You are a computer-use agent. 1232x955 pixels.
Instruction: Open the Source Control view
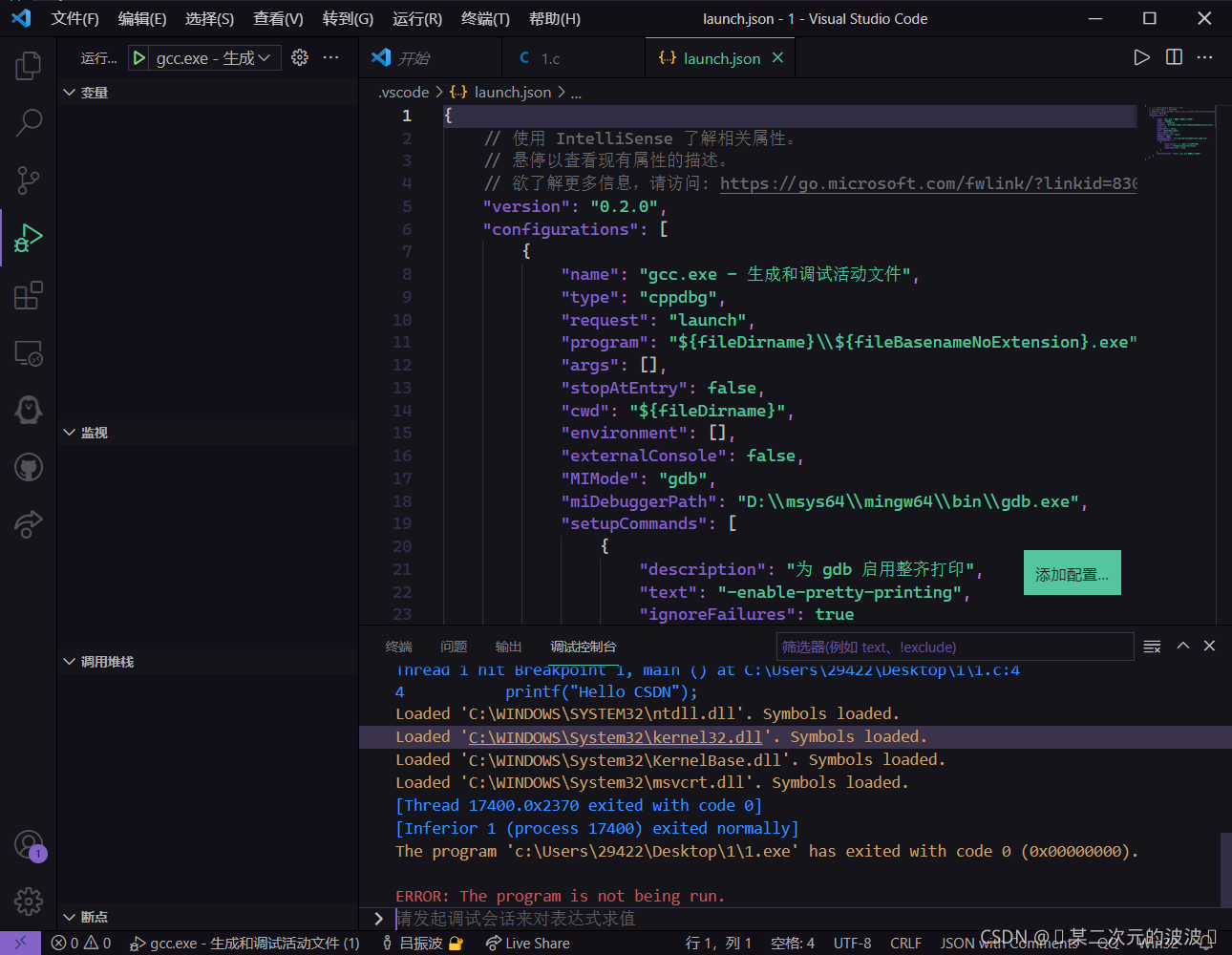(x=29, y=180)
